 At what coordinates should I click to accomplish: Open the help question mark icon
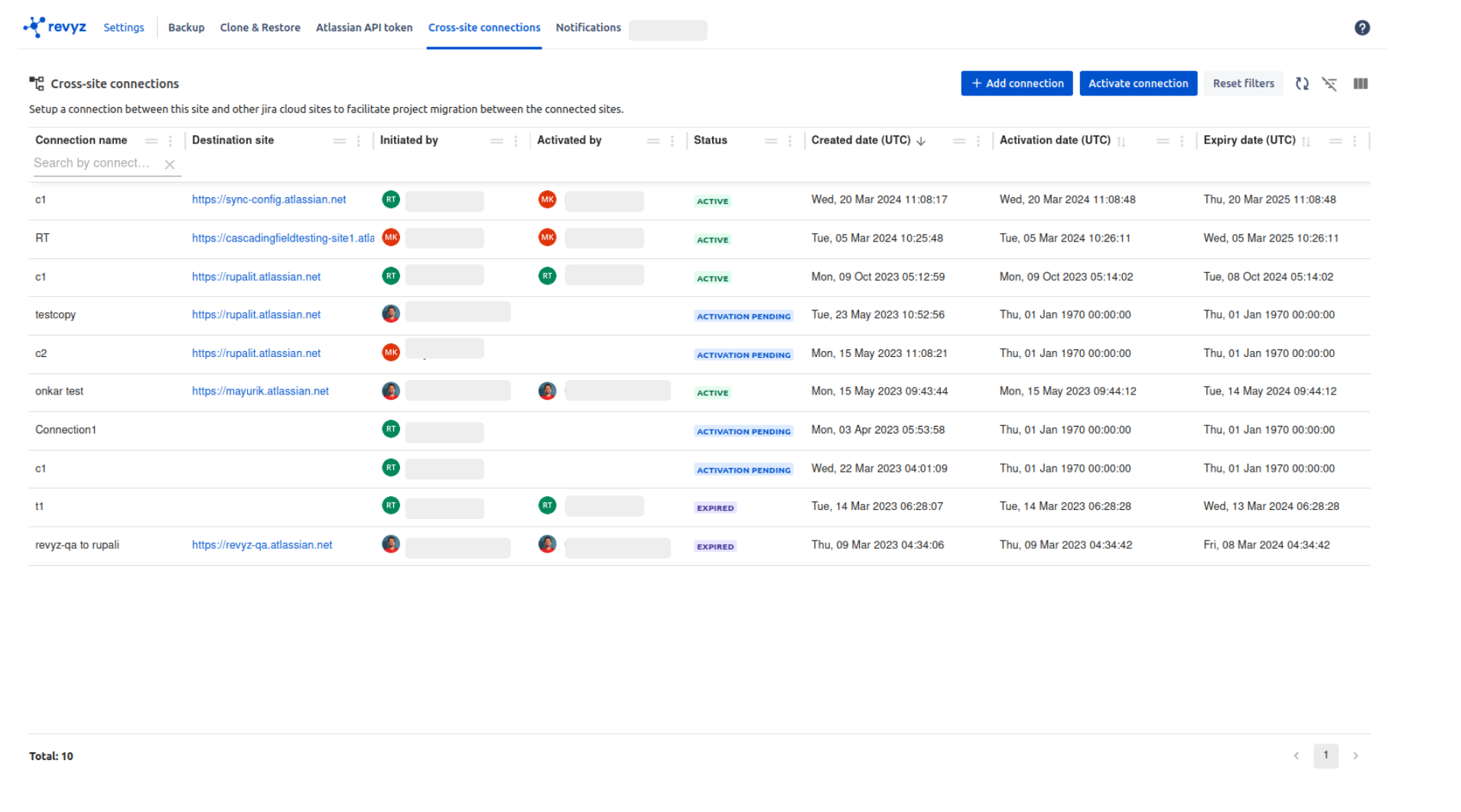pos(1362,28)
